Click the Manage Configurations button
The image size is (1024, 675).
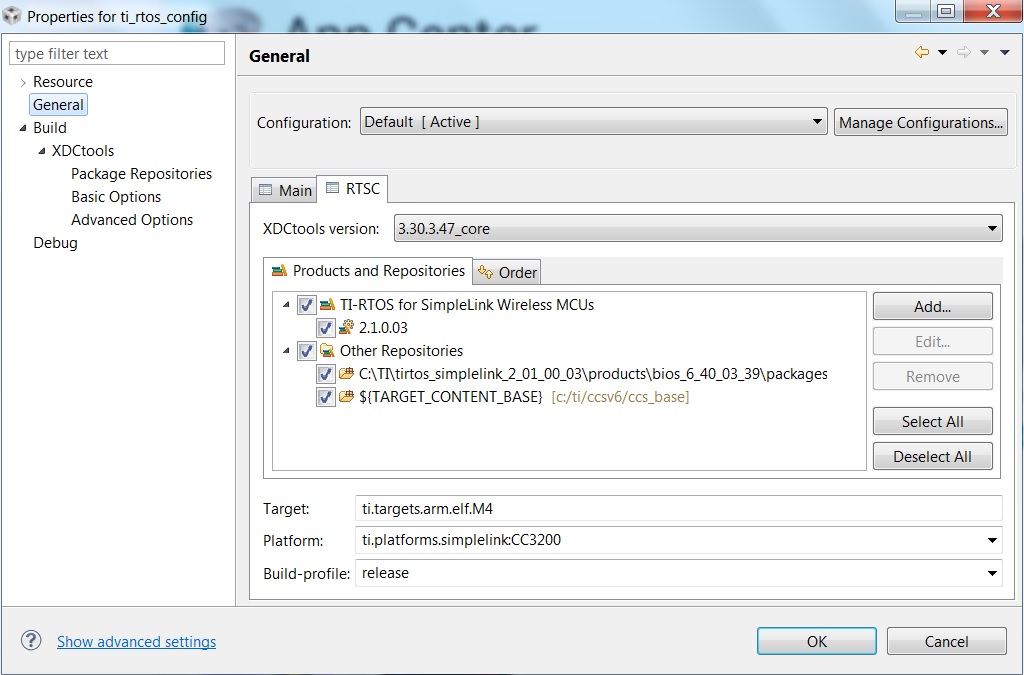click(x=921, y=122)
